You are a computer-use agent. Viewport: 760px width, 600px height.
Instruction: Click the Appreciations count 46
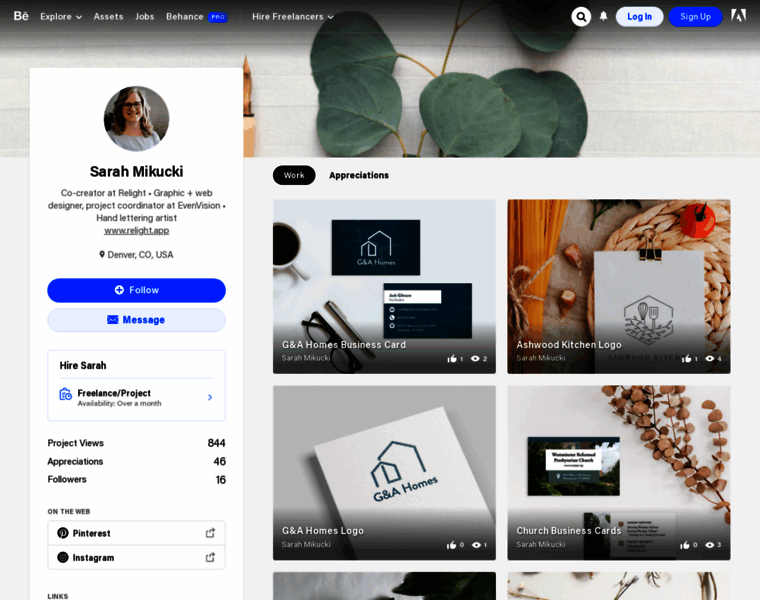point(220,461)
